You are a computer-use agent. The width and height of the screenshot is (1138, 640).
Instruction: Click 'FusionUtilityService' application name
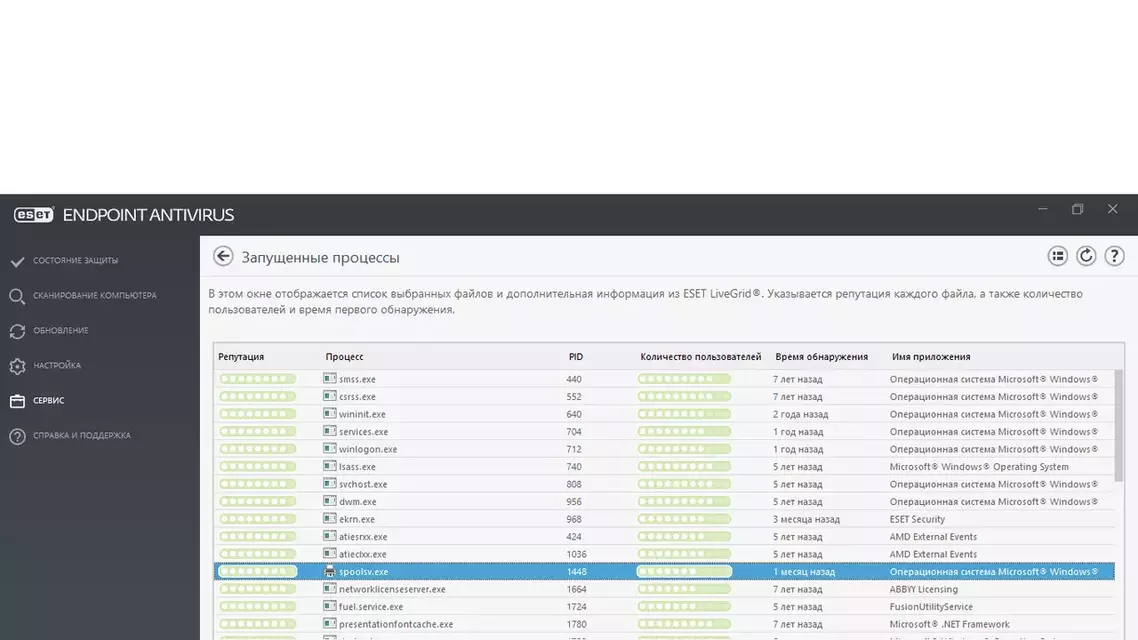click(931, 606)
